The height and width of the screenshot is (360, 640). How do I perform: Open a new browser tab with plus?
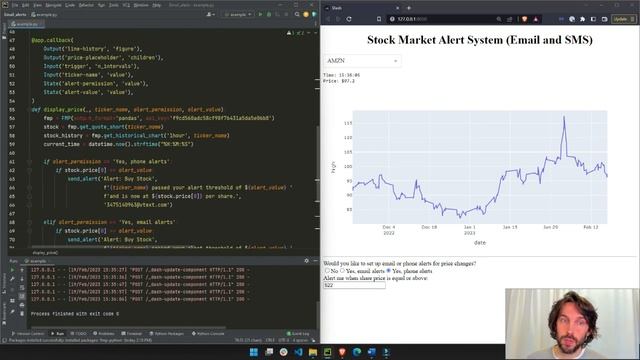pos(409,8)
